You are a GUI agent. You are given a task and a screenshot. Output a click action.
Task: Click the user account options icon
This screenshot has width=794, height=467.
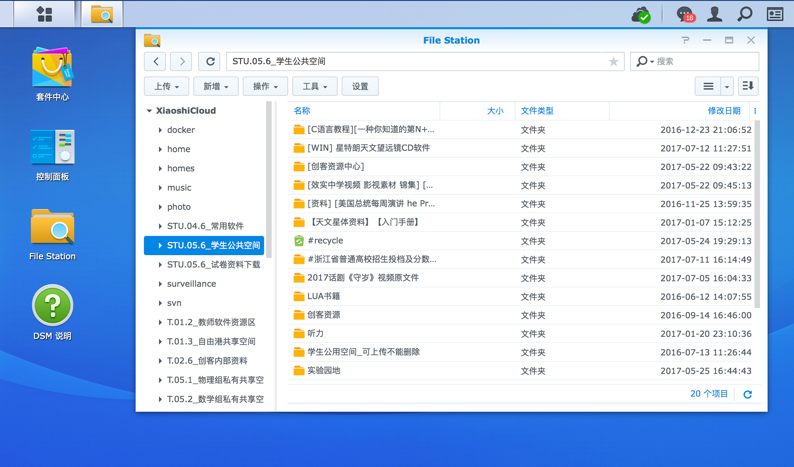pyautogui.click(x=715, y=14)
